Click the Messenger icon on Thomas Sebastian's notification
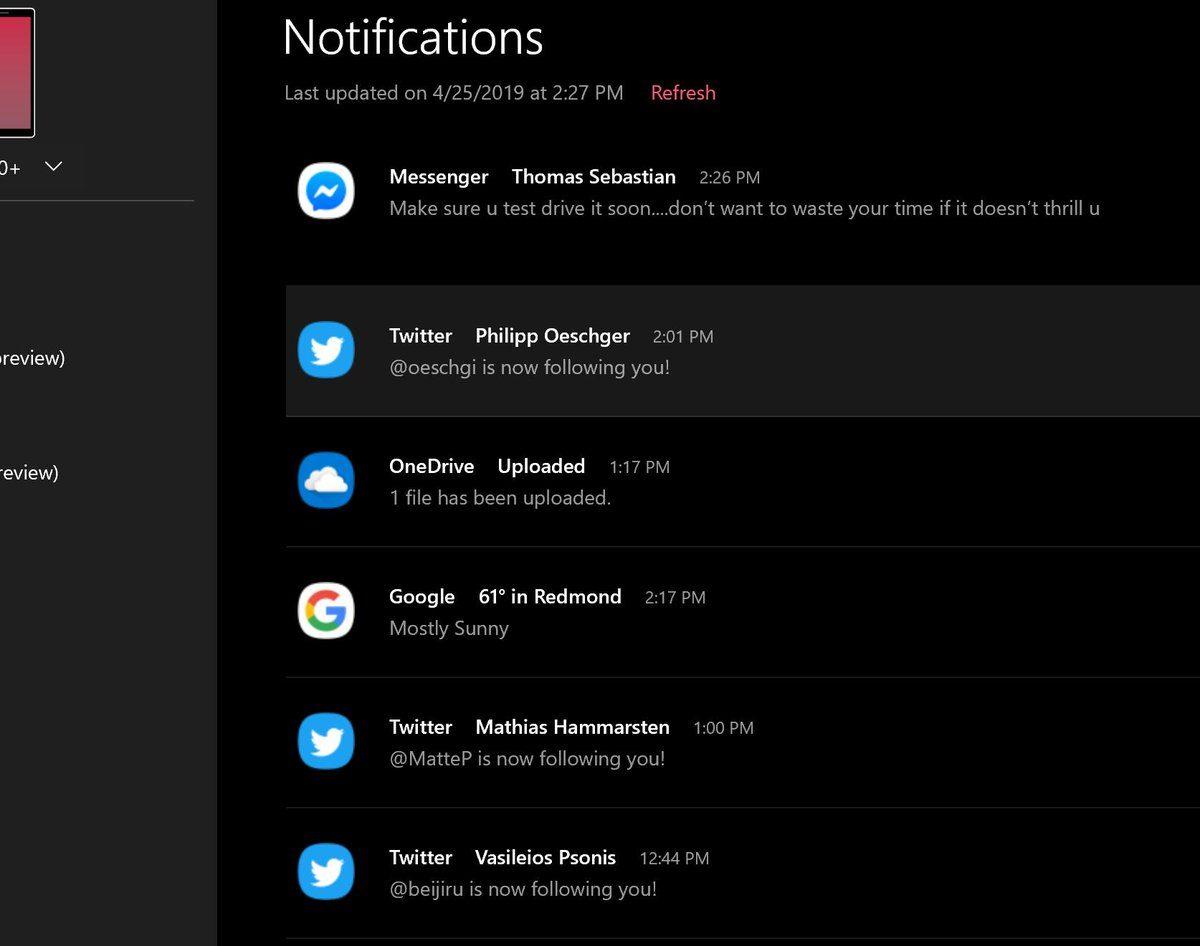The width and height of the screenshot is (1200, 946). click(325, 190)
